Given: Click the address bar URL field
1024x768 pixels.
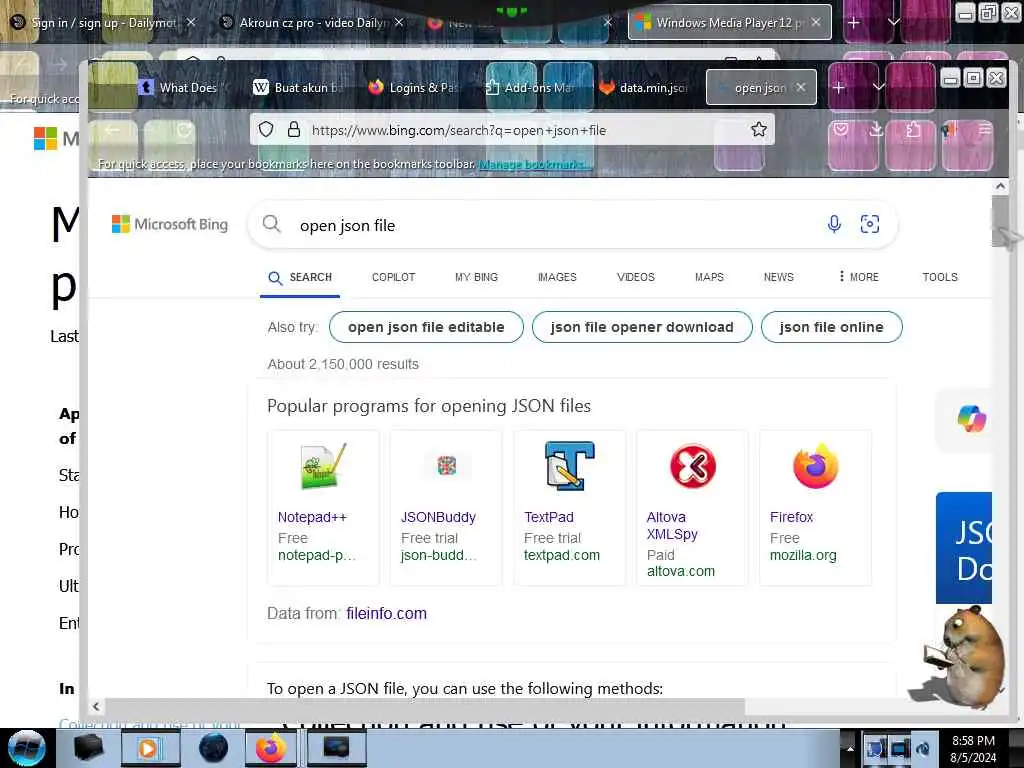Looking at the screenshot, I should [513, 129].
